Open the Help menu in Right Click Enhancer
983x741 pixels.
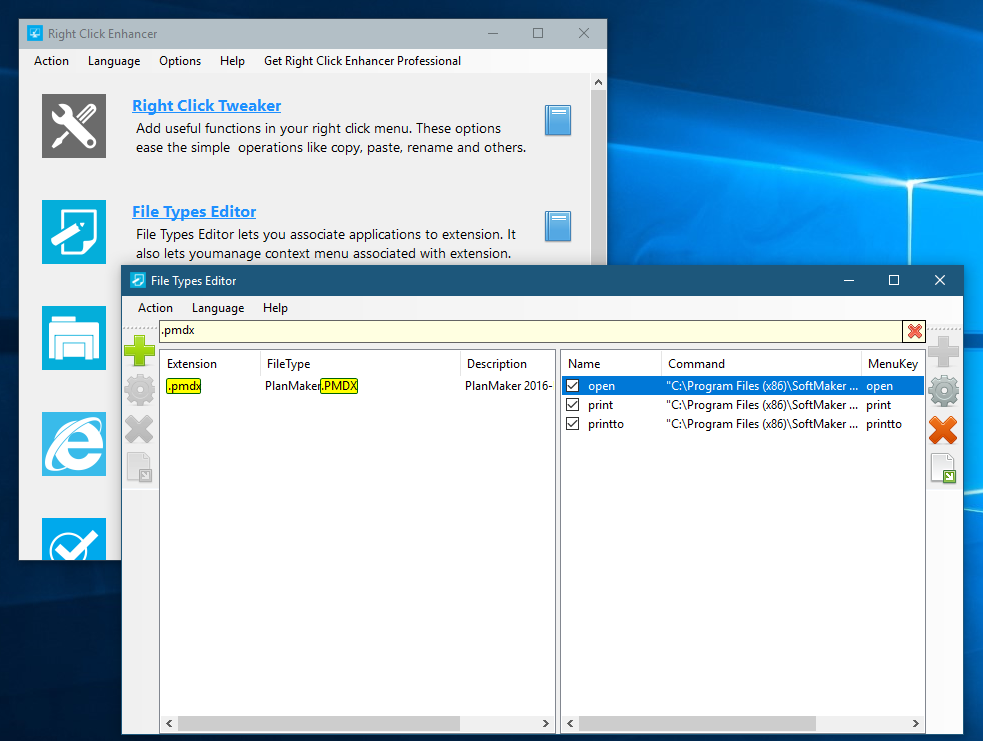click(232, 61)
